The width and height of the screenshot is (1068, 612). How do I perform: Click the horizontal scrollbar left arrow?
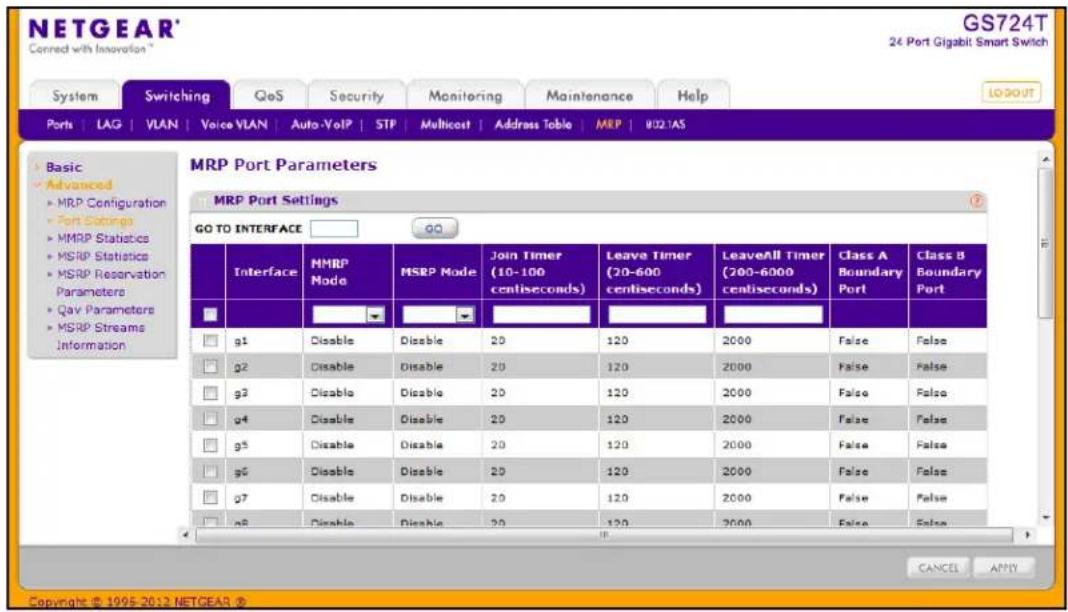(185, 535)
